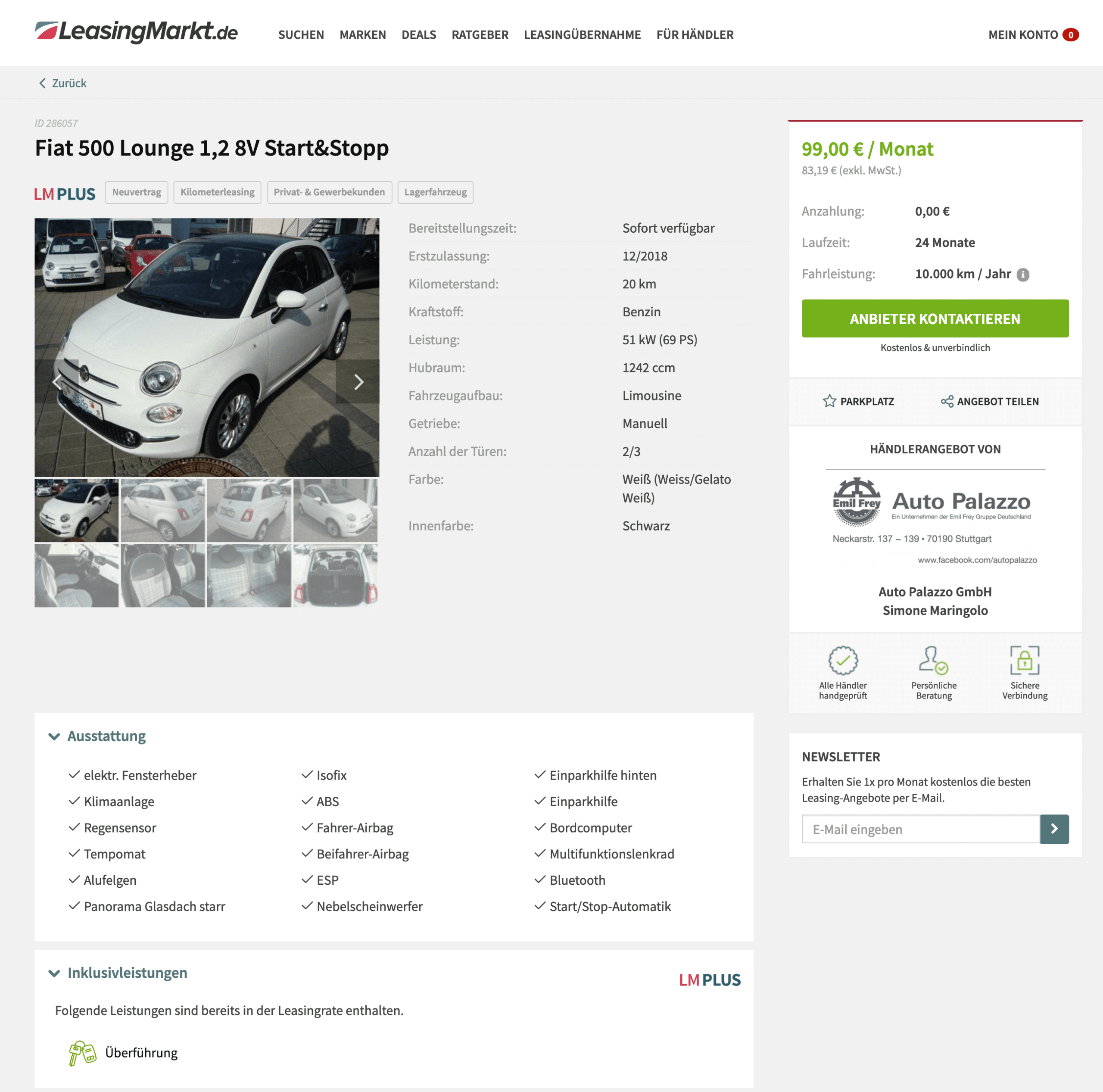Viewport: 1103px width, 1092px height.
Task: Collapse the Inklusivleistungen section
Action: [x=54, y=973]
